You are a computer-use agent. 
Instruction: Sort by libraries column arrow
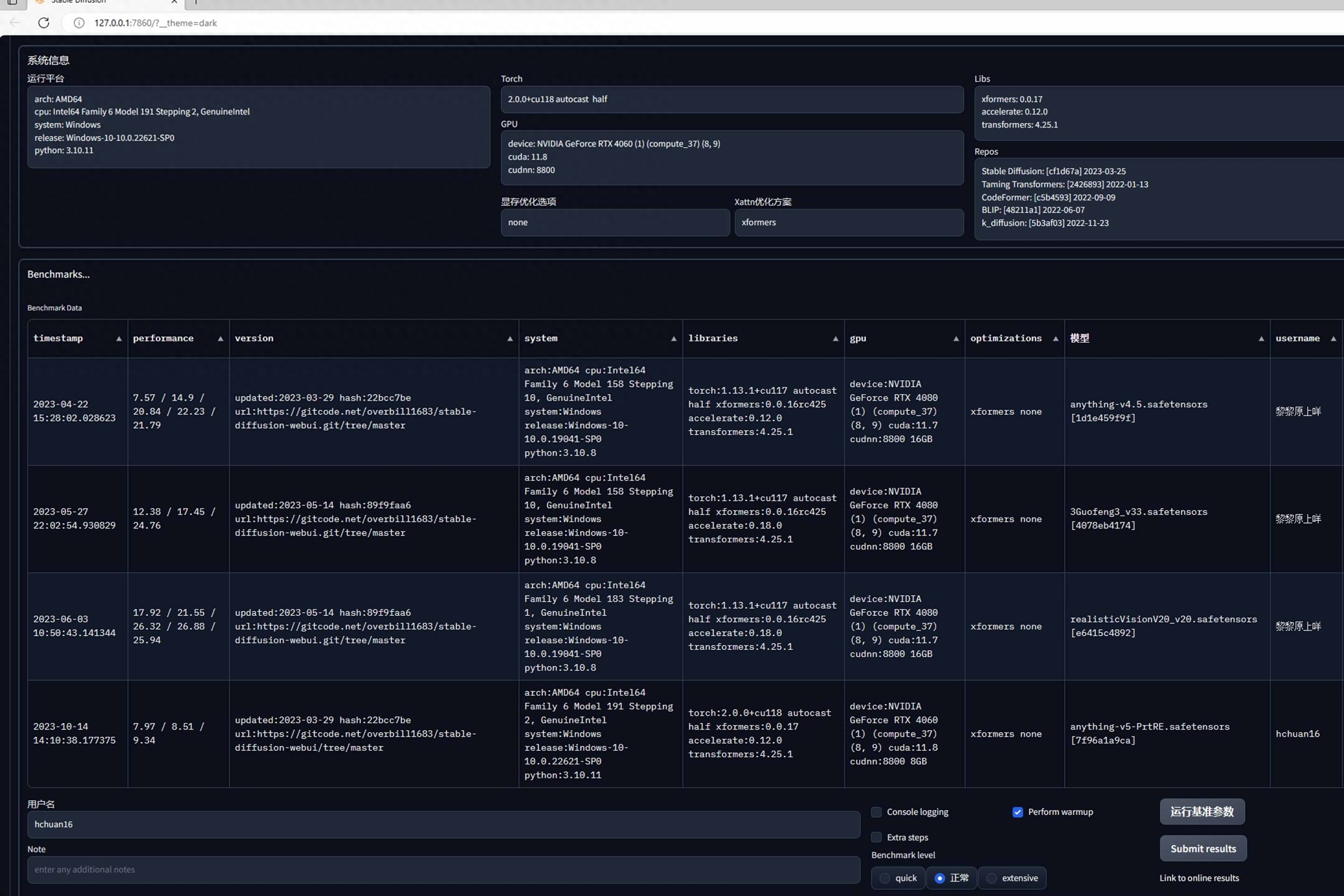click(835, 339)
